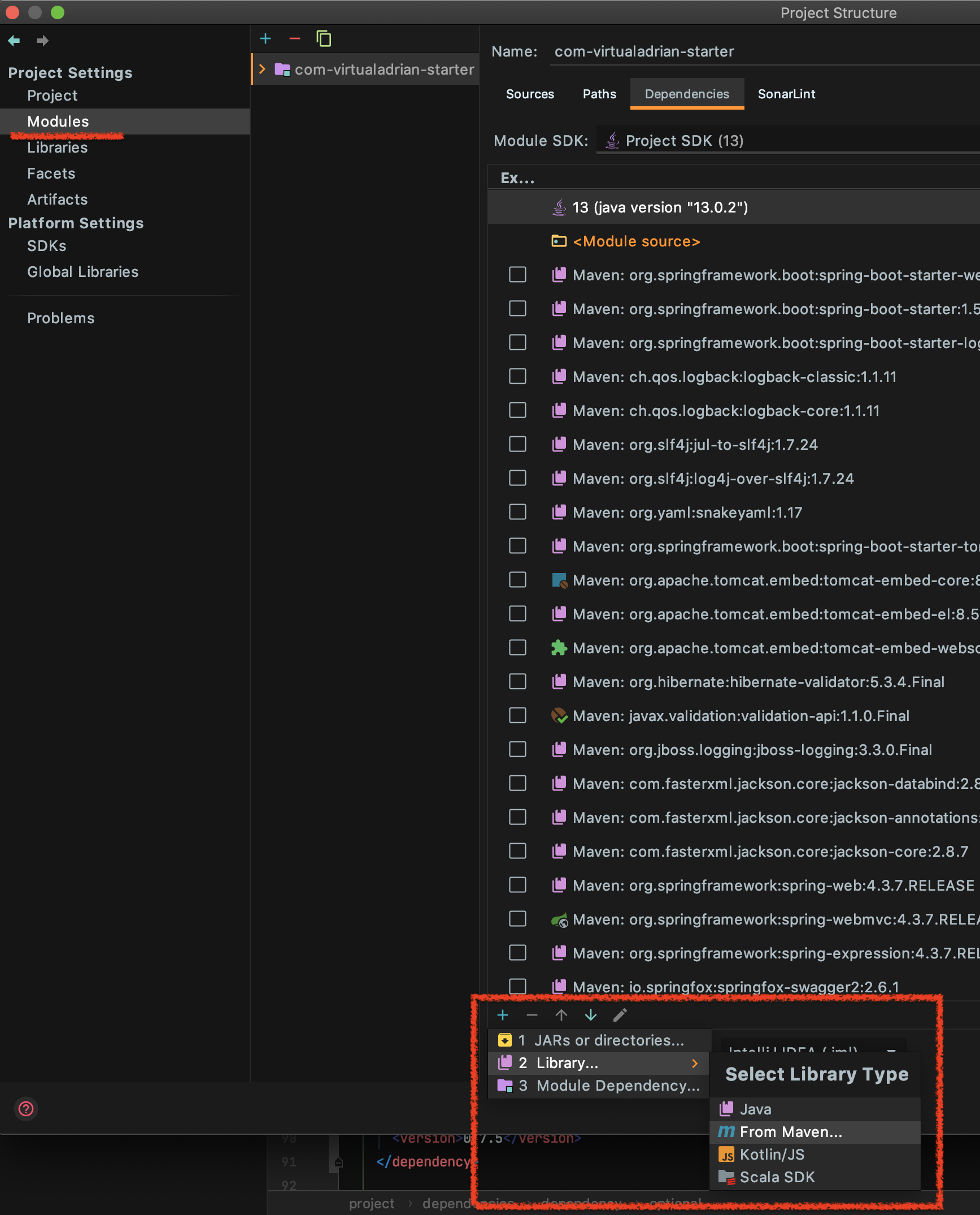This screenshot has width=980, height=1215.
Task: Select the spring-web:4.3.7.RELEASE dependency row
Action: pyautogui.click(x=734, y=886)
